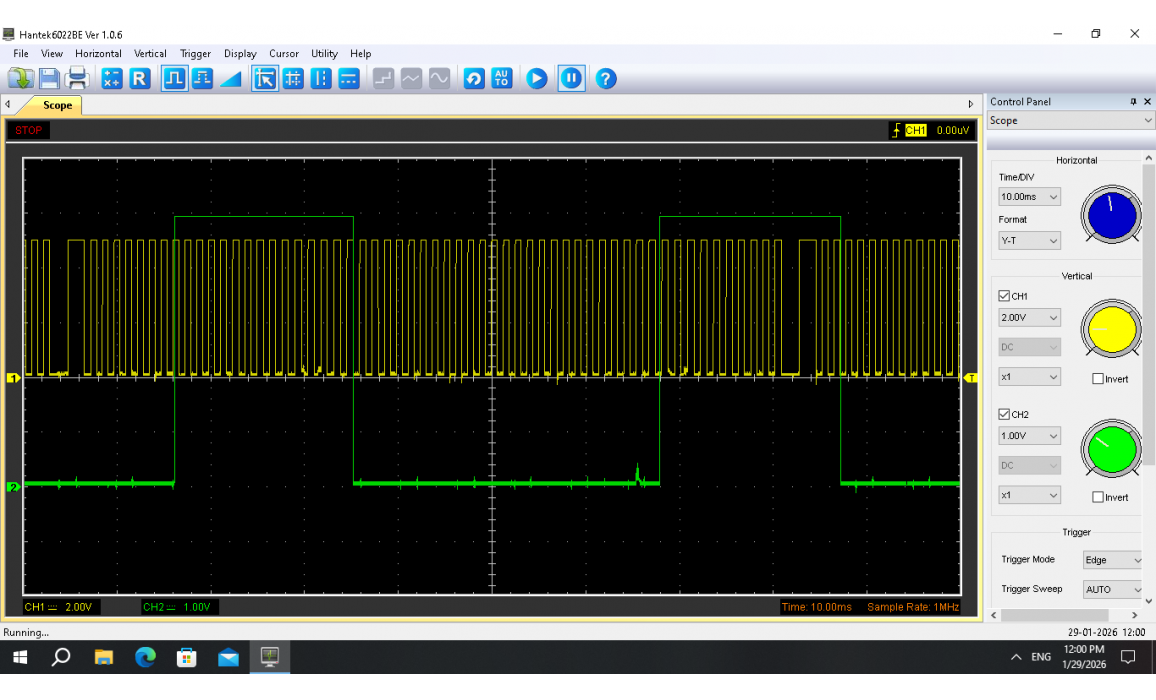
Task: Open Help with the question mark icon
Action: point(605,78)
